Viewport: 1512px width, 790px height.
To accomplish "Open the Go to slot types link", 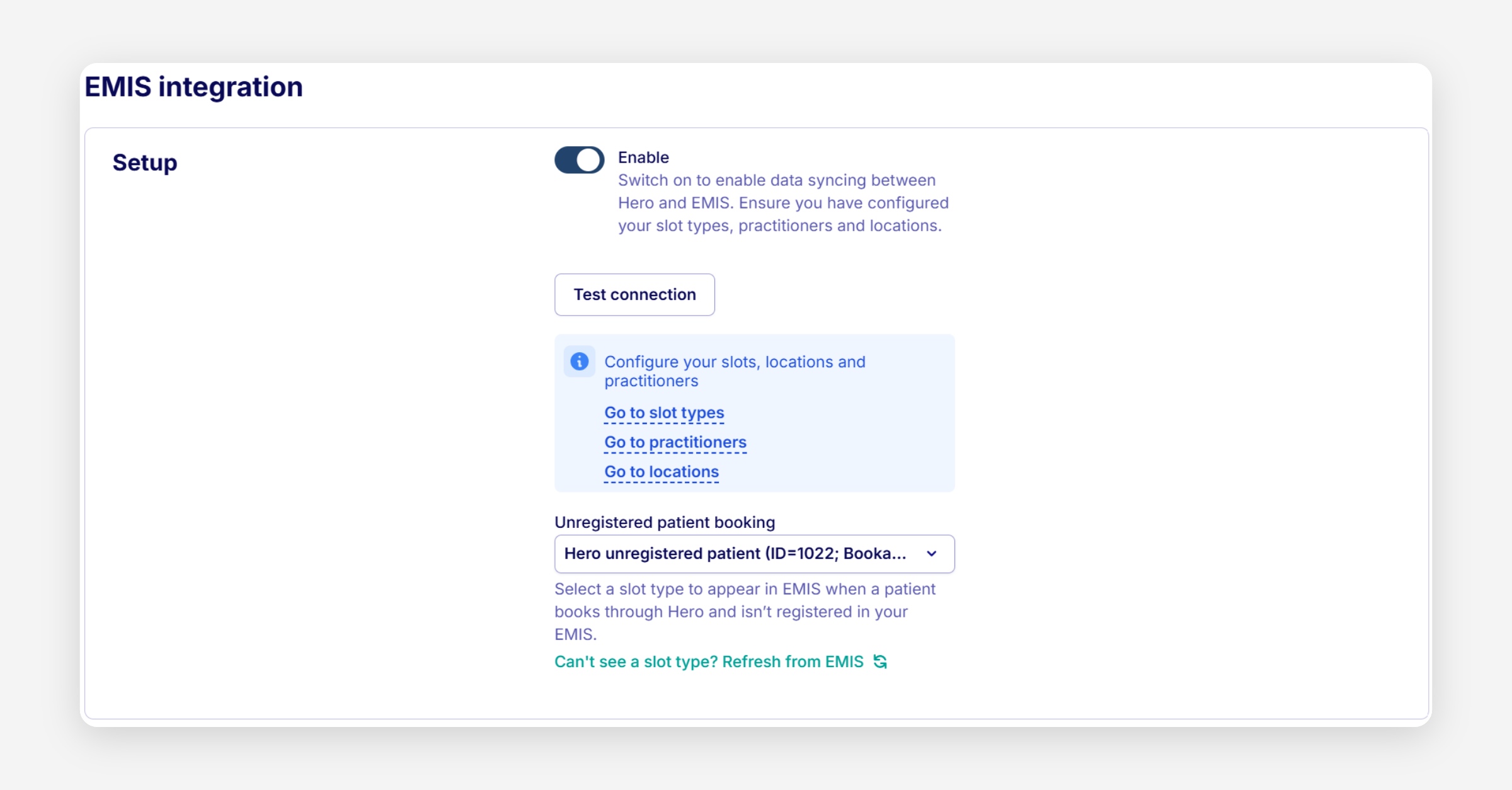I will click(664, 413).
